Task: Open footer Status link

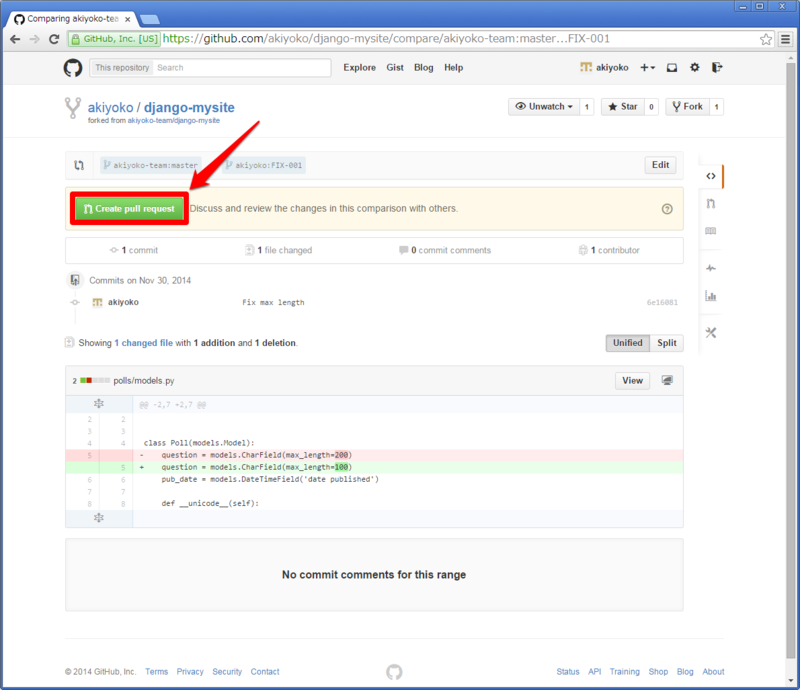Action: pos(568,672)
